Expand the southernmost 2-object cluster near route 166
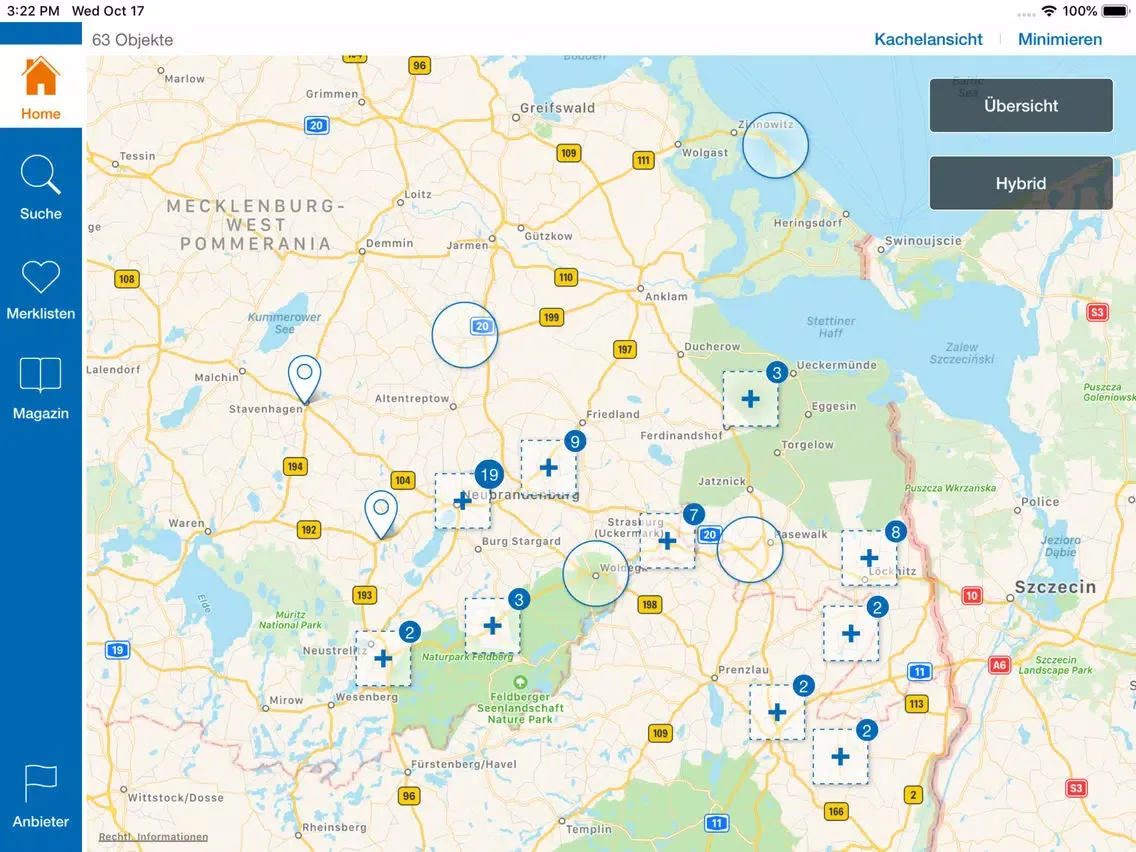 pyautogui.click(x=840, y=757)
